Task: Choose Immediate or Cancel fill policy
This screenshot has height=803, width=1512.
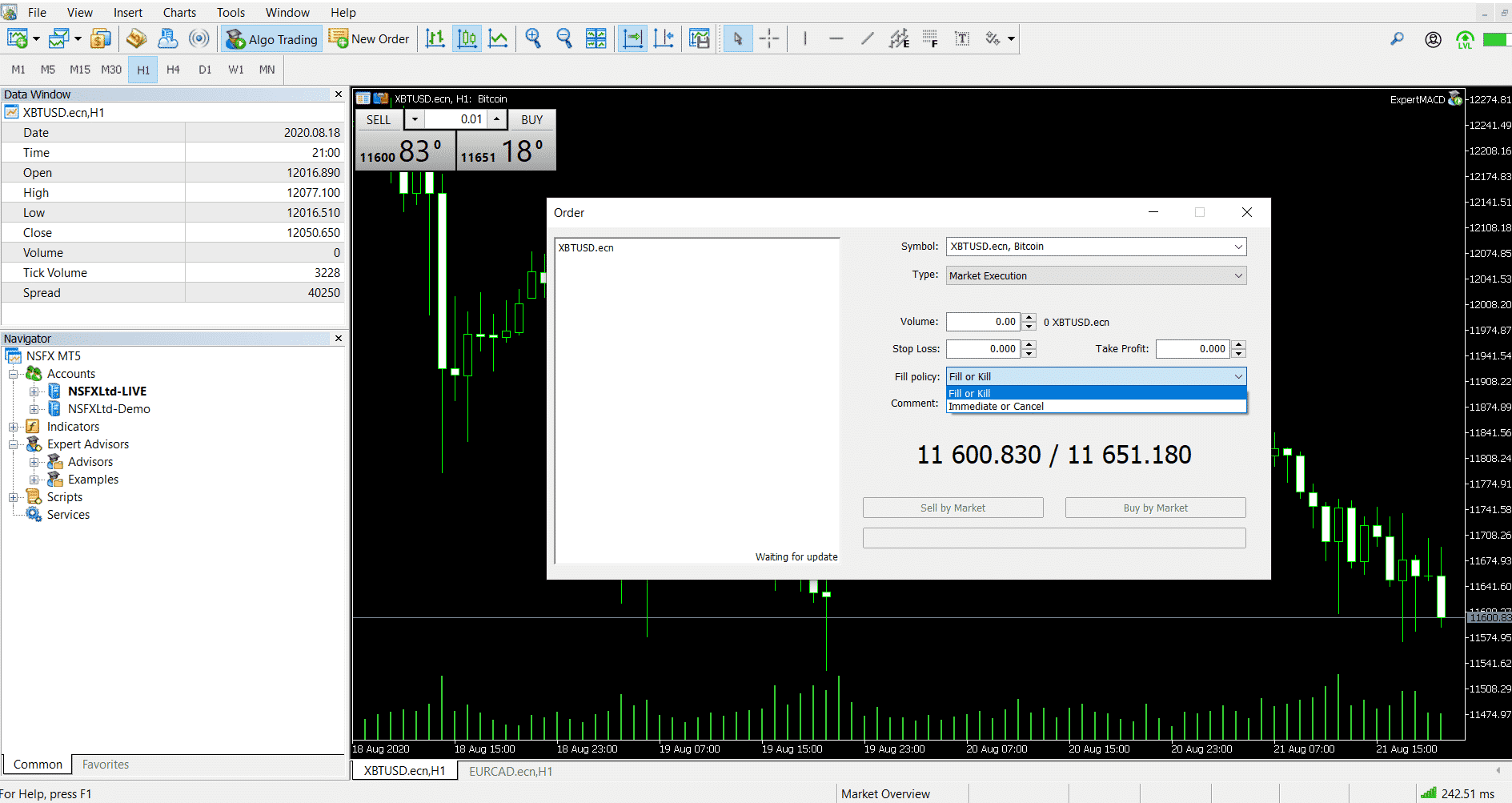Action: click(x=1096, y=406)
